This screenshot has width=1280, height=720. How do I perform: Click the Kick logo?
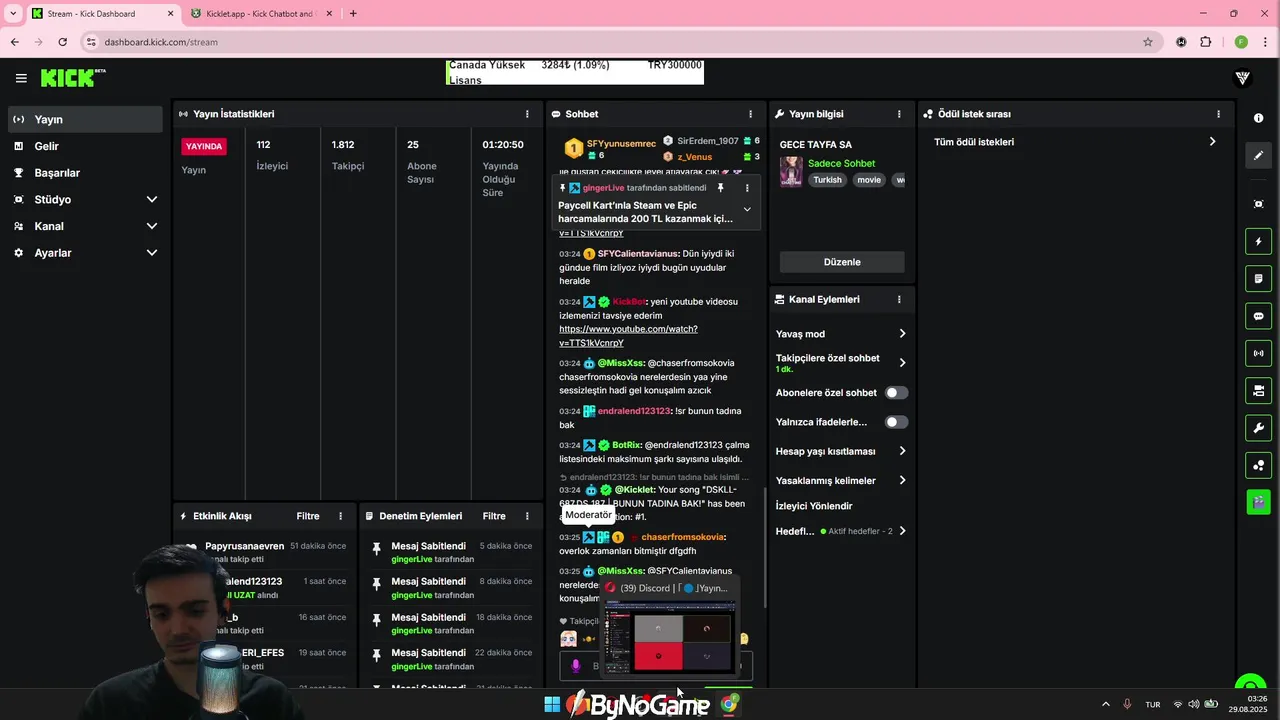click(x=73, y=78)
